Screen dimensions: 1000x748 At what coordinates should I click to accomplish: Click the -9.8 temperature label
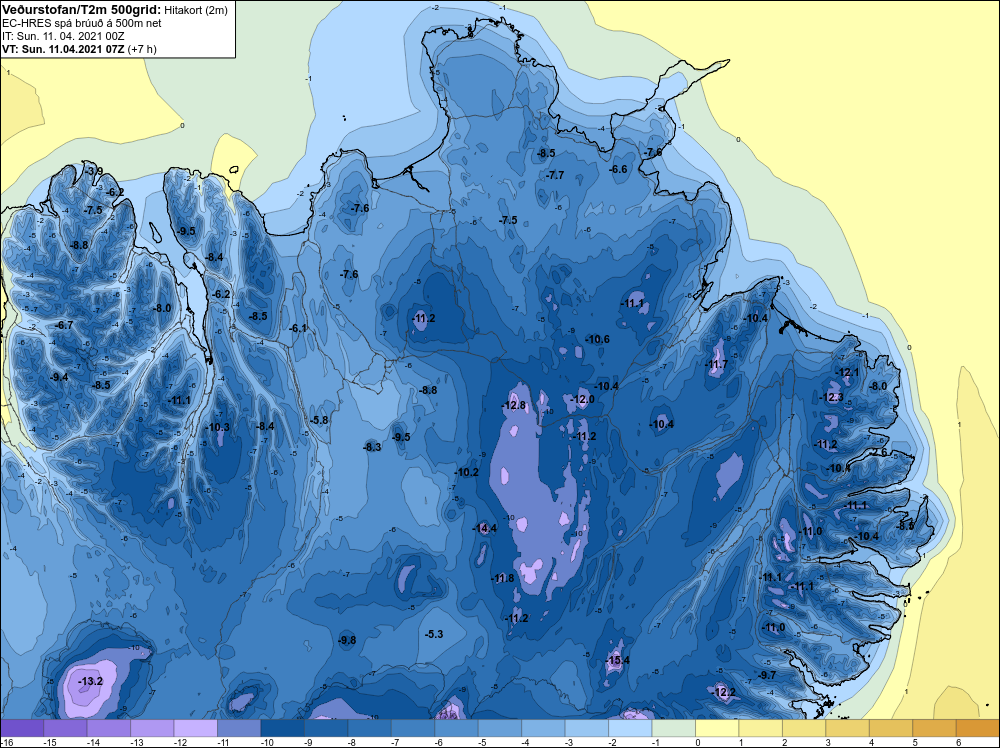[347, 640]
